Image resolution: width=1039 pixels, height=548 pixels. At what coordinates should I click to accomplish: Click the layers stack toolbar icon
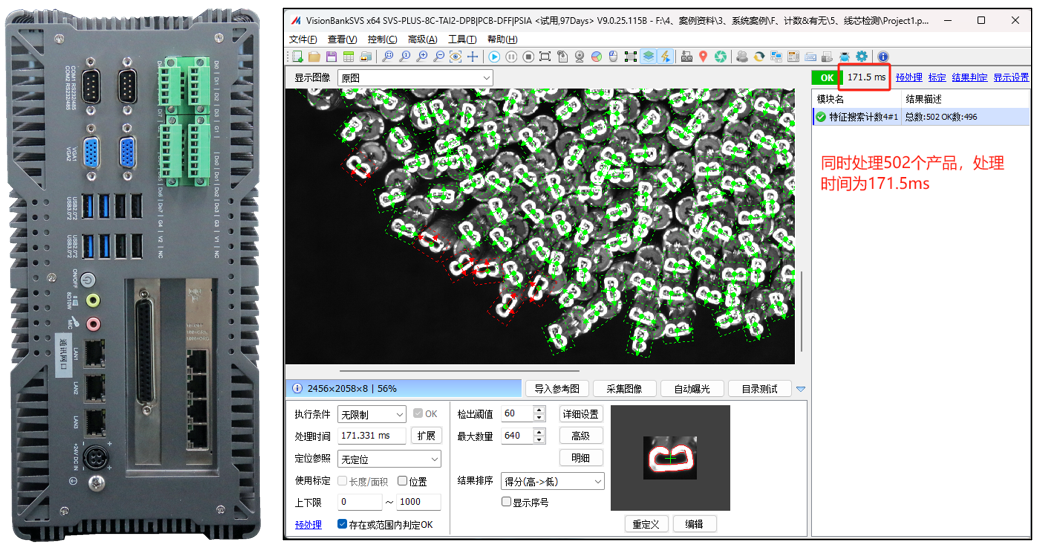click(648, 56)
